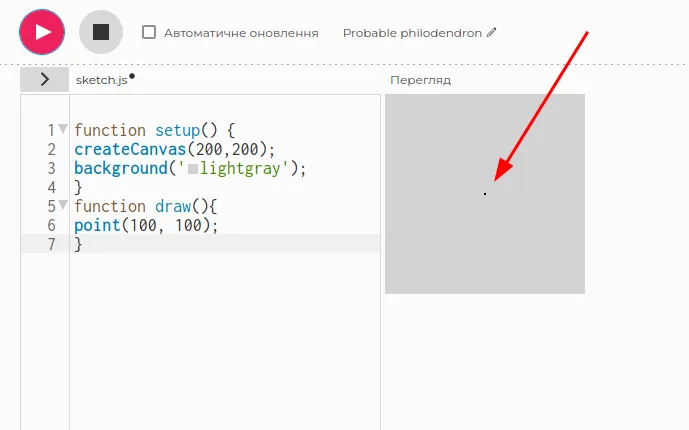Select line number 6 in the gutter
Image resolution: width=689 pixels, height=430 pixels.
coord(51,225)
